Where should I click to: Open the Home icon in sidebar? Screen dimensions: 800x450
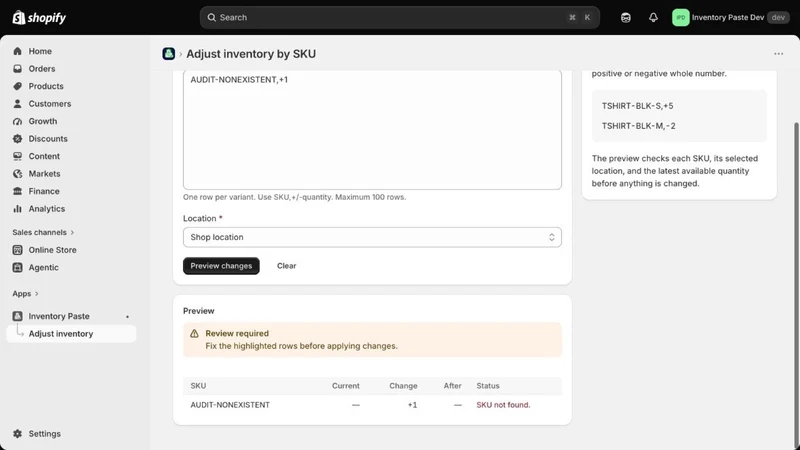click(x=17, y=51)
